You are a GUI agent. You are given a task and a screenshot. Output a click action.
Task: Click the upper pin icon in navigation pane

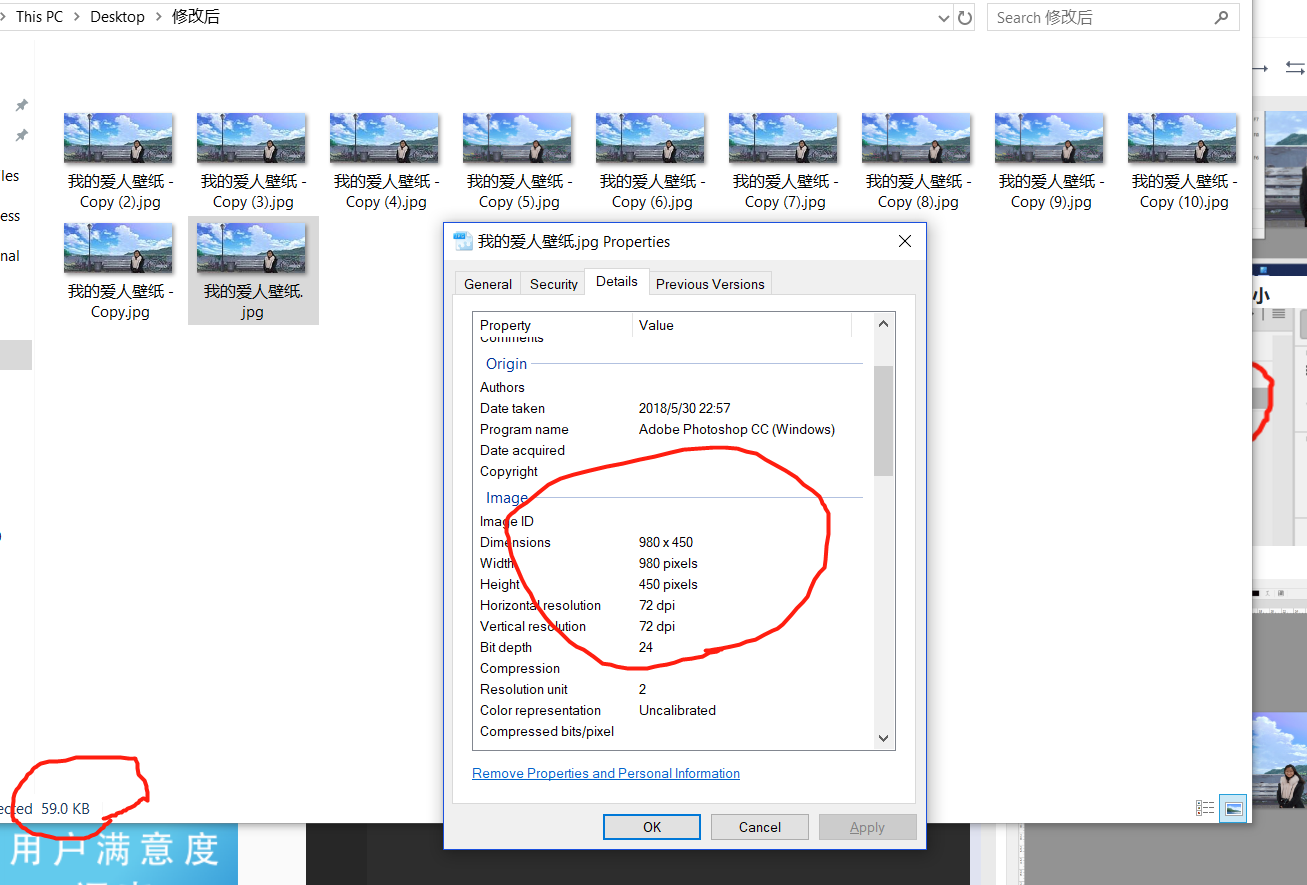tap(21, 105)
